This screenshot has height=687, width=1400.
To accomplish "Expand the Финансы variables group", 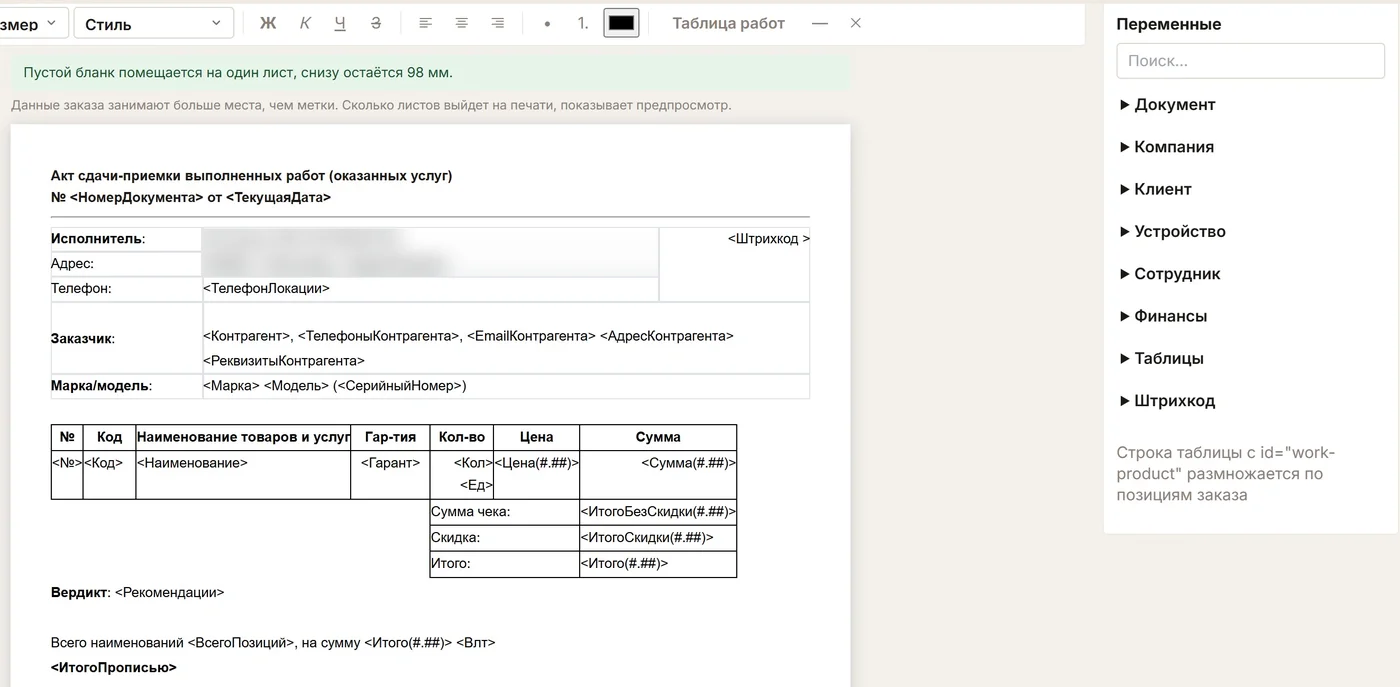I will 1163,316.
